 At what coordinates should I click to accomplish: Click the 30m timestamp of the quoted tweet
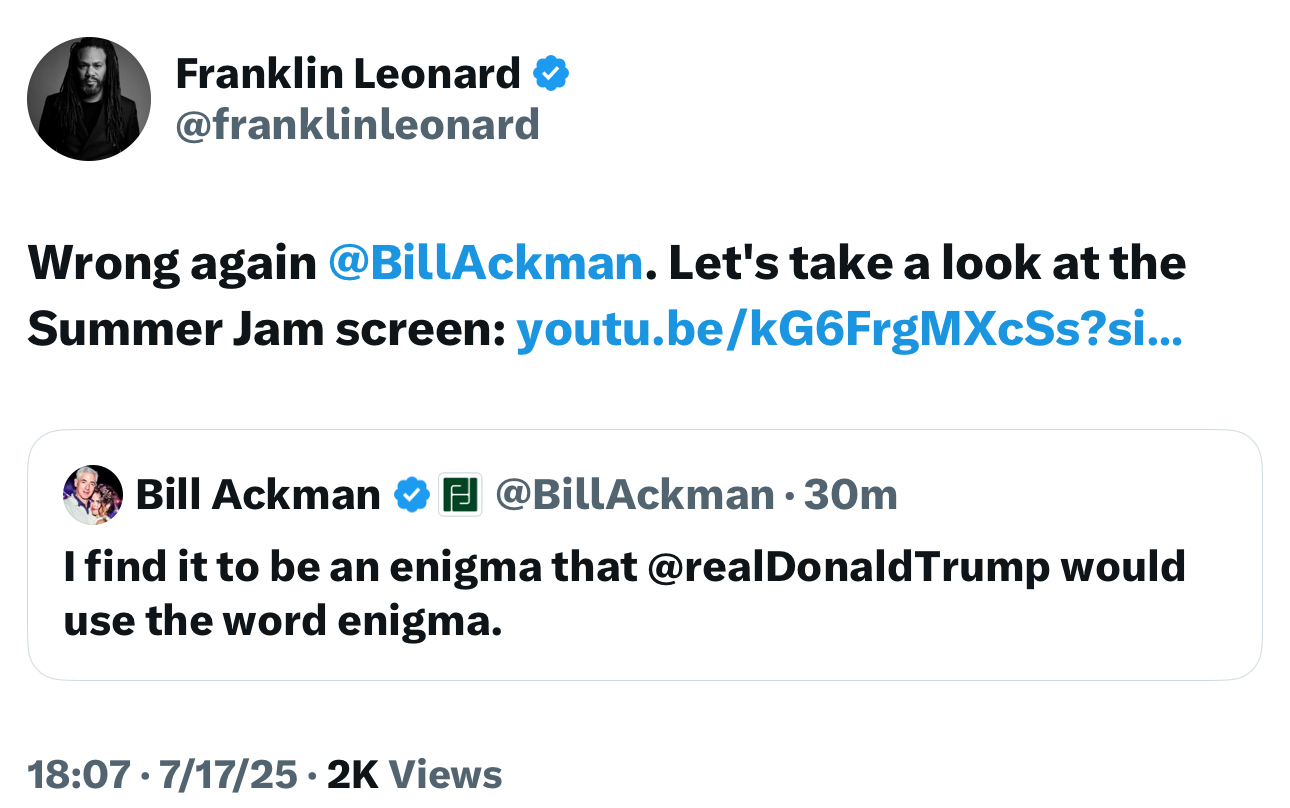[x=850, y=494]
